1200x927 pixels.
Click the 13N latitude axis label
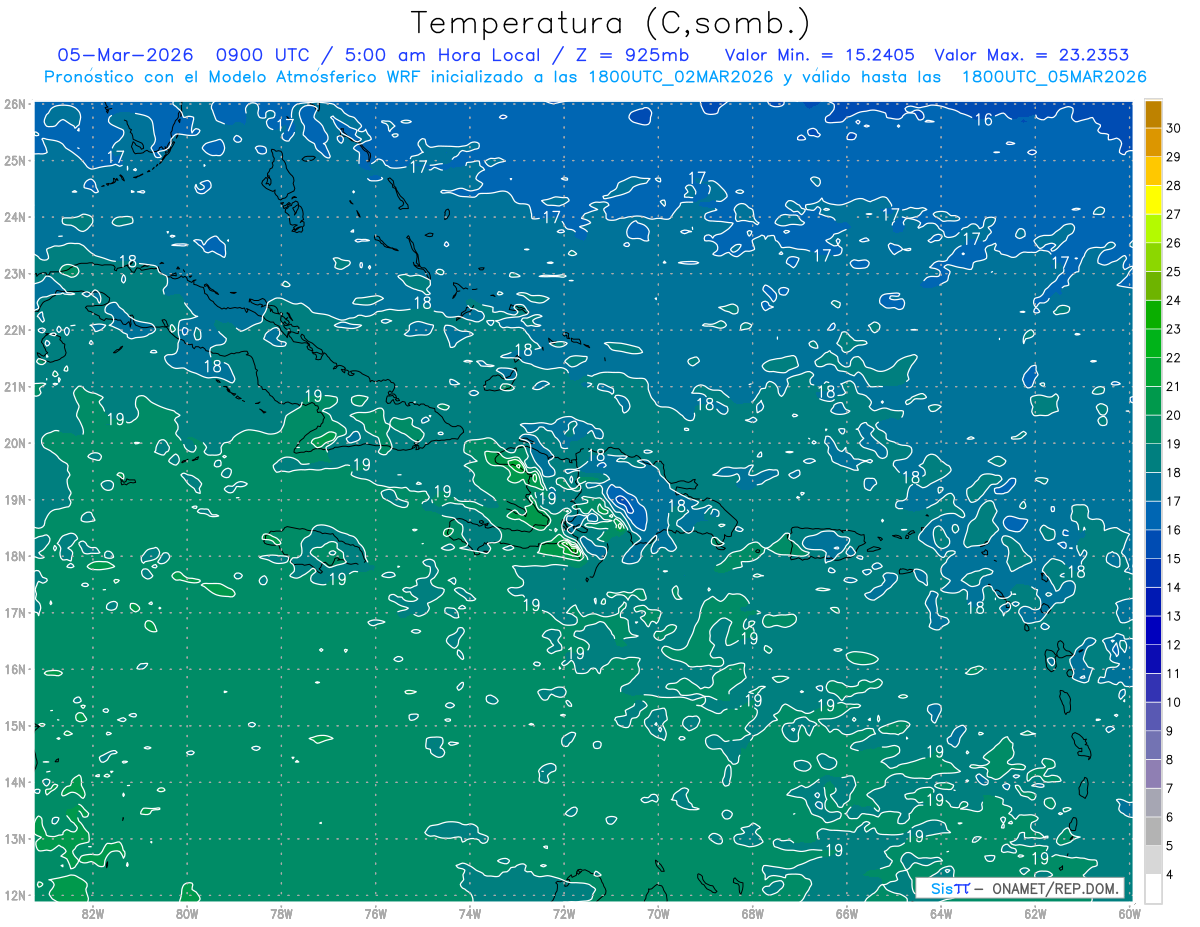[x=14, y=838]
